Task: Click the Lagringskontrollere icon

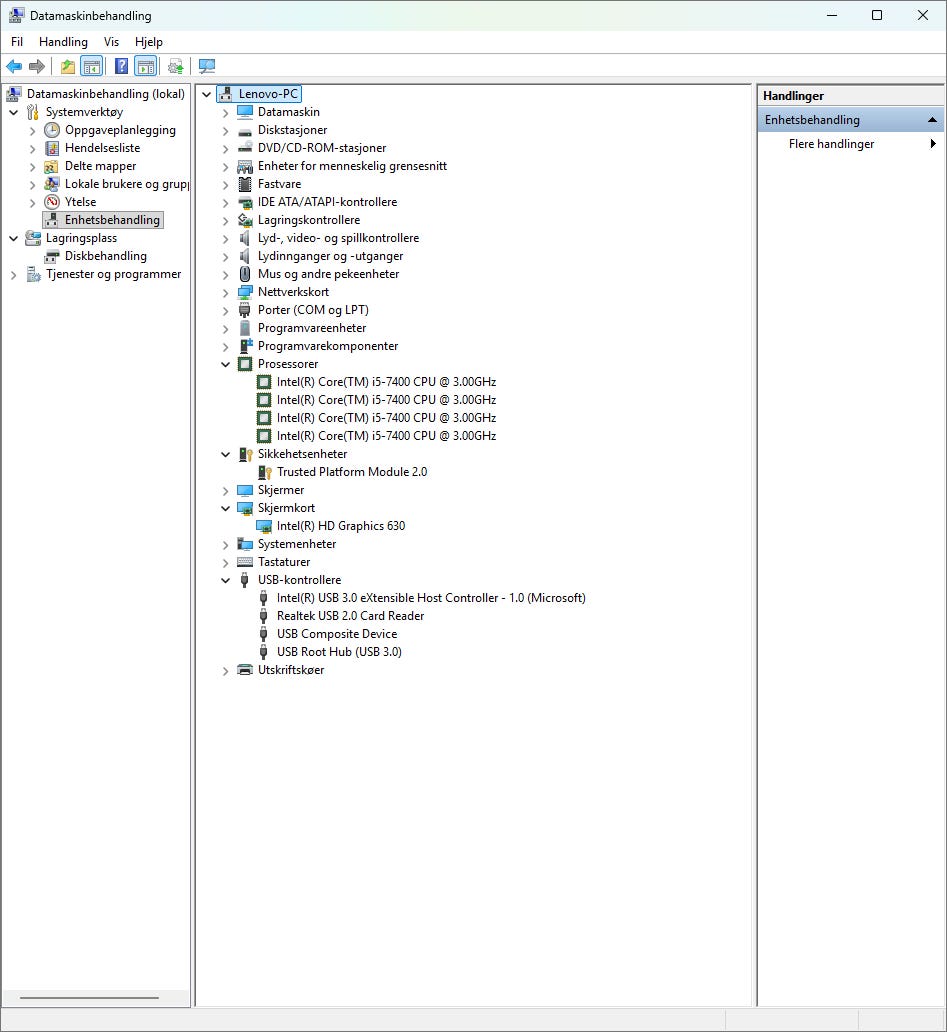Action: pos(245,220)
